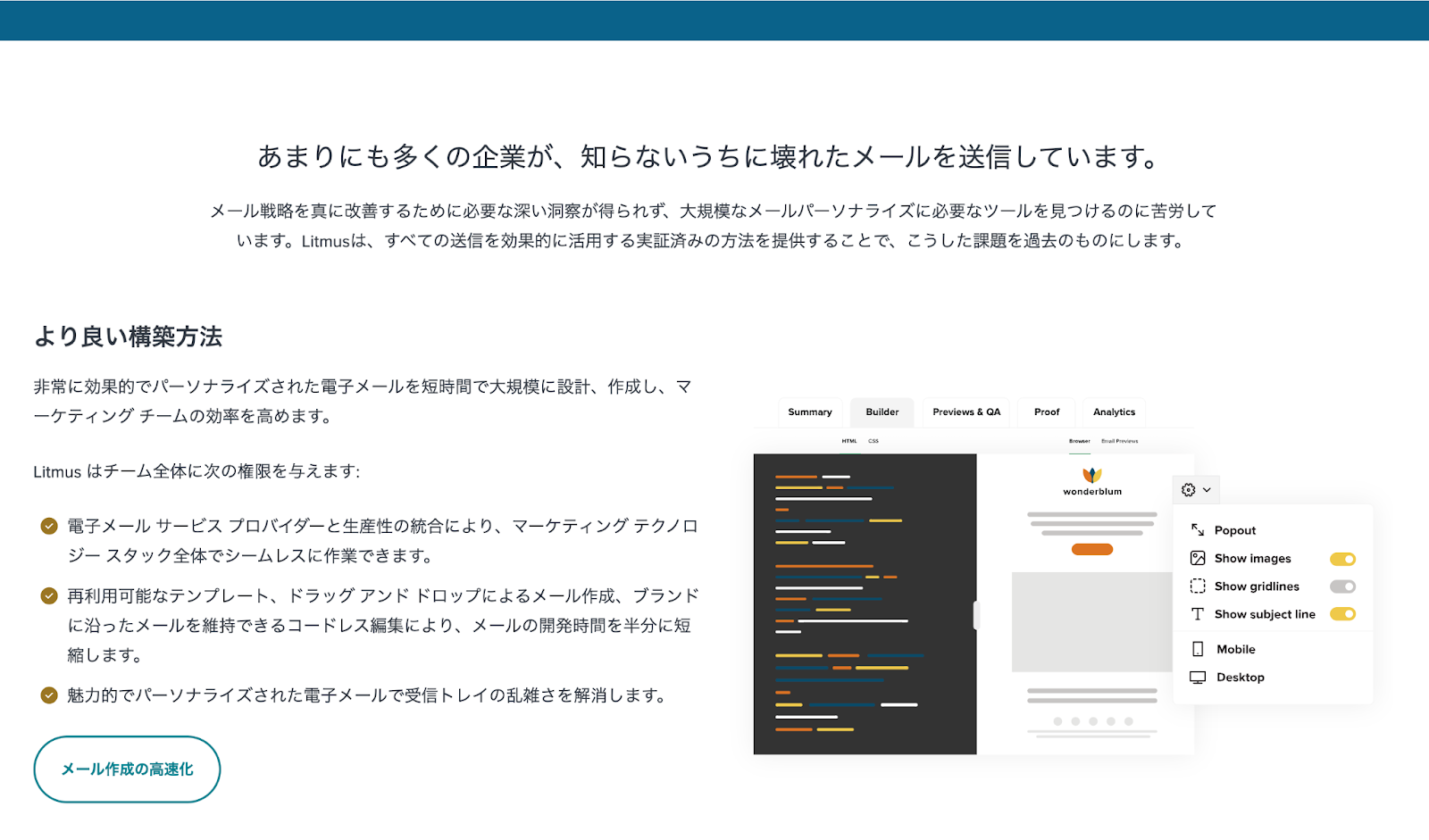Click the Mobile phone icon
Screen dimensions: 1429x840
[1198, 650]
